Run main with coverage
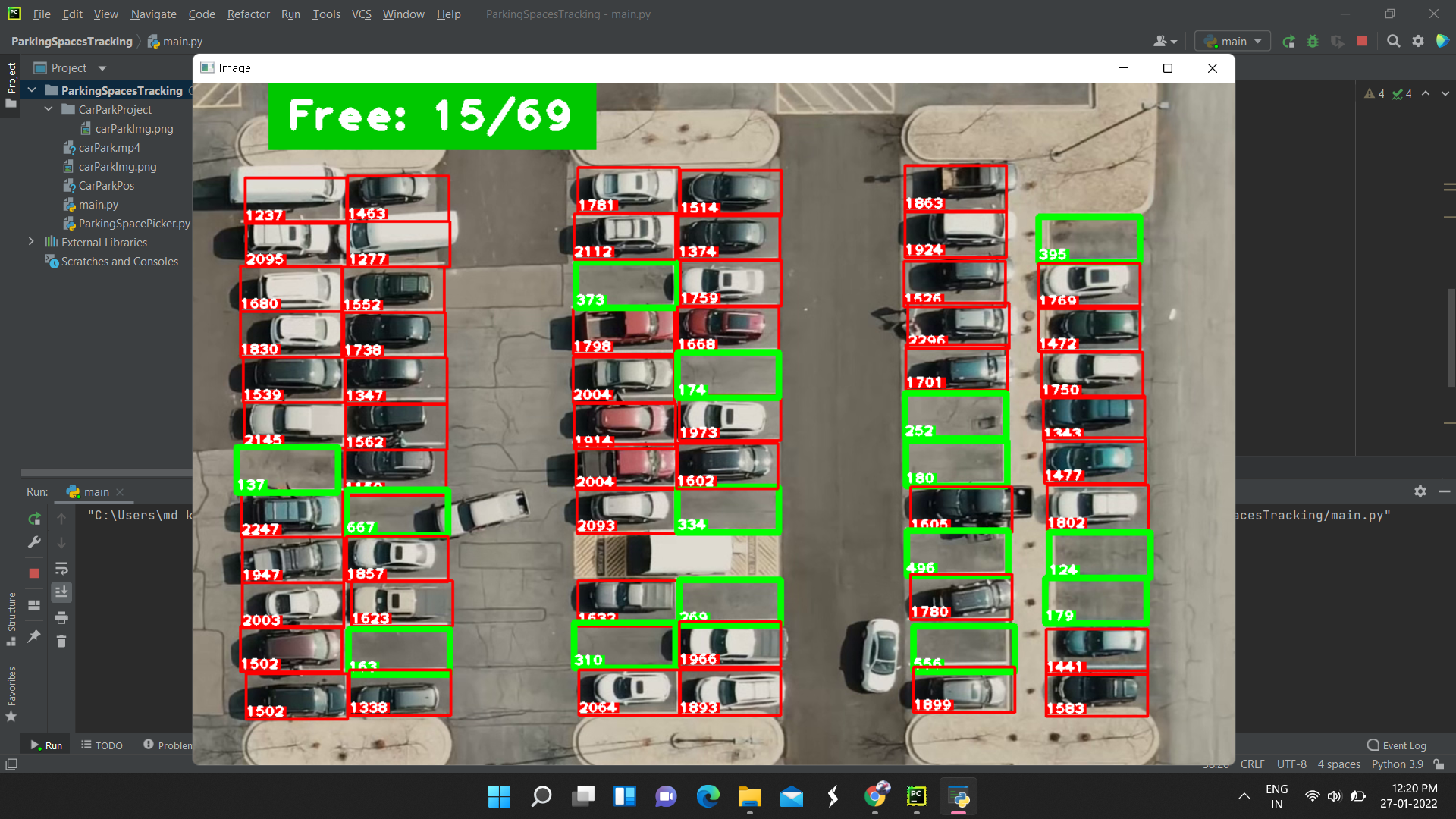Image resolution: width=1456 pixels, height=819 pixels. point(1338,42)
